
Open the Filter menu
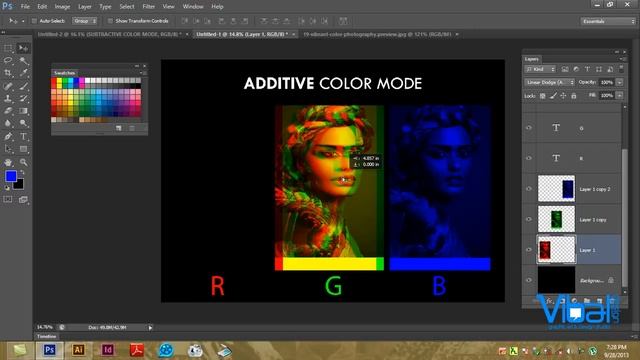tap(149, 7)
